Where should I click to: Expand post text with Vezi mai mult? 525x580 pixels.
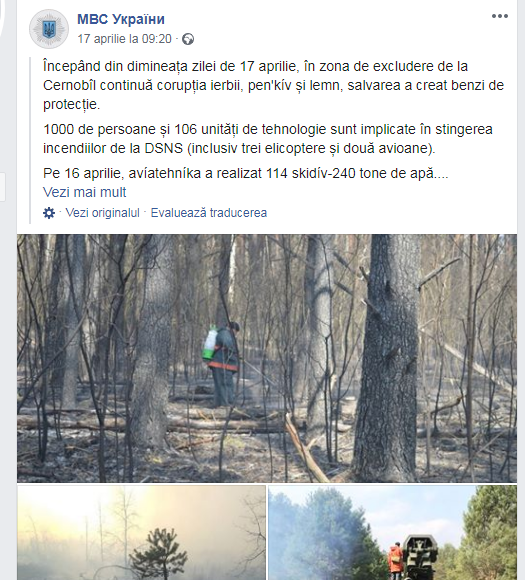pyautogui.click(x=84, y=192)
